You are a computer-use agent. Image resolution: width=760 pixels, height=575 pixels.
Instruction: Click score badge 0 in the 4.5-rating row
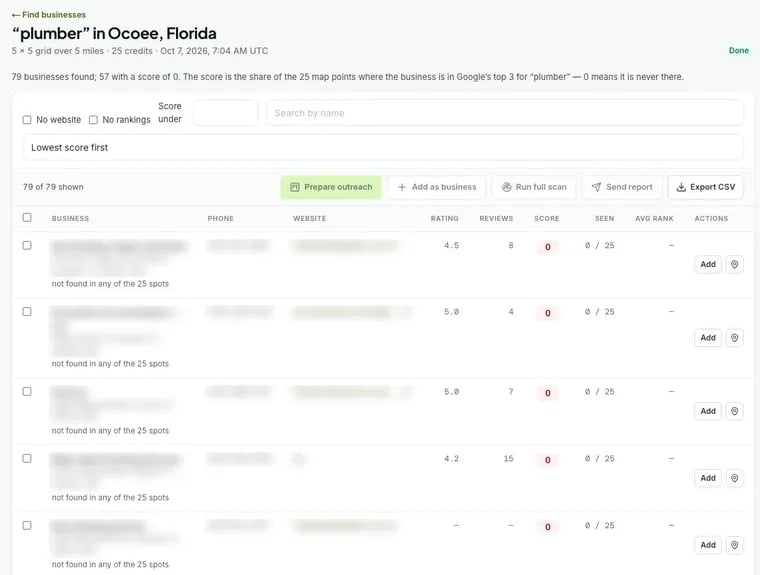click(548, 247)
